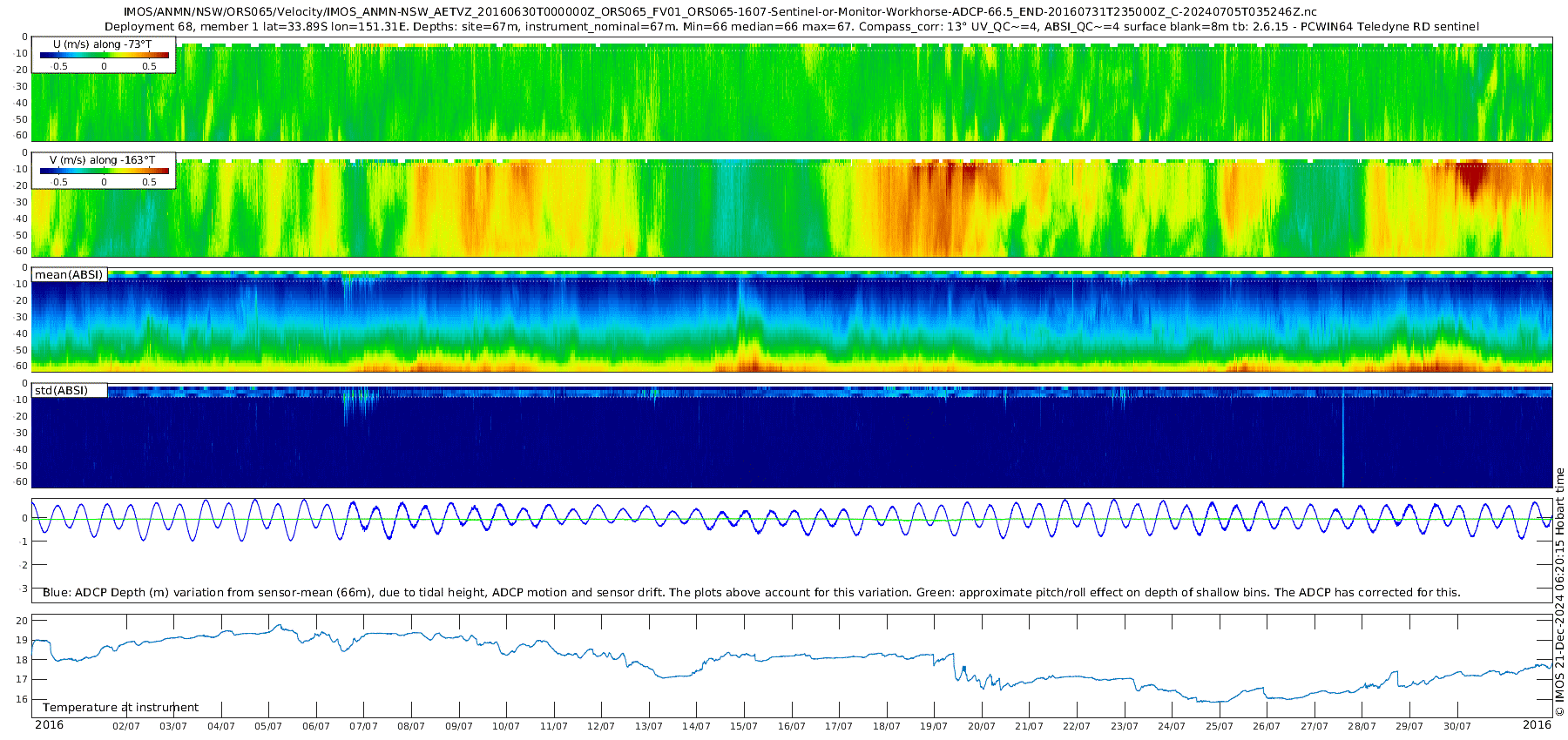
Task: Click the 'Deployment 68, member 1' subtitle line
Action: point(791,26)
